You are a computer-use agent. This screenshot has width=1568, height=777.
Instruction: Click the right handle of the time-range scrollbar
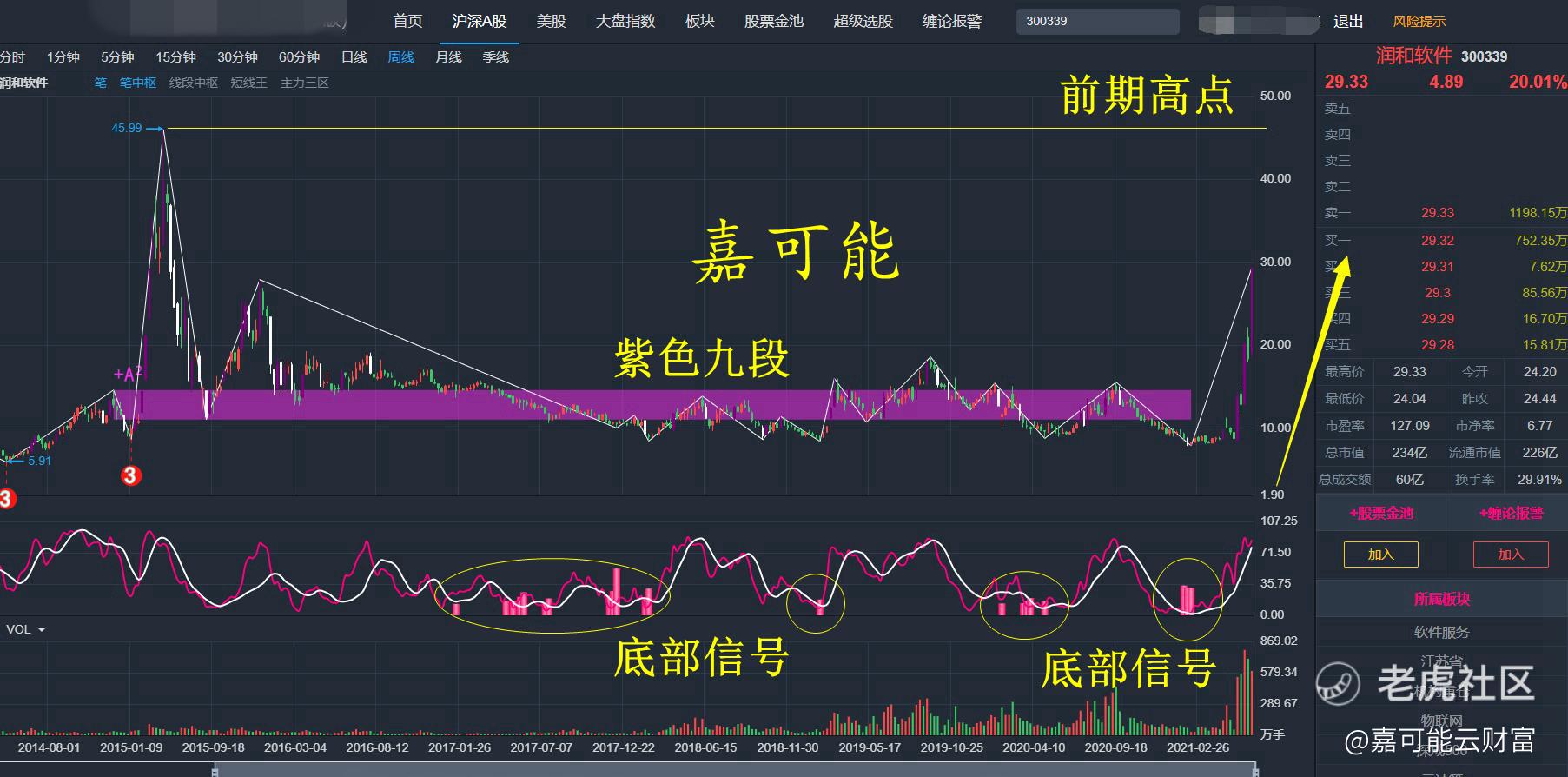(1256, 770)
